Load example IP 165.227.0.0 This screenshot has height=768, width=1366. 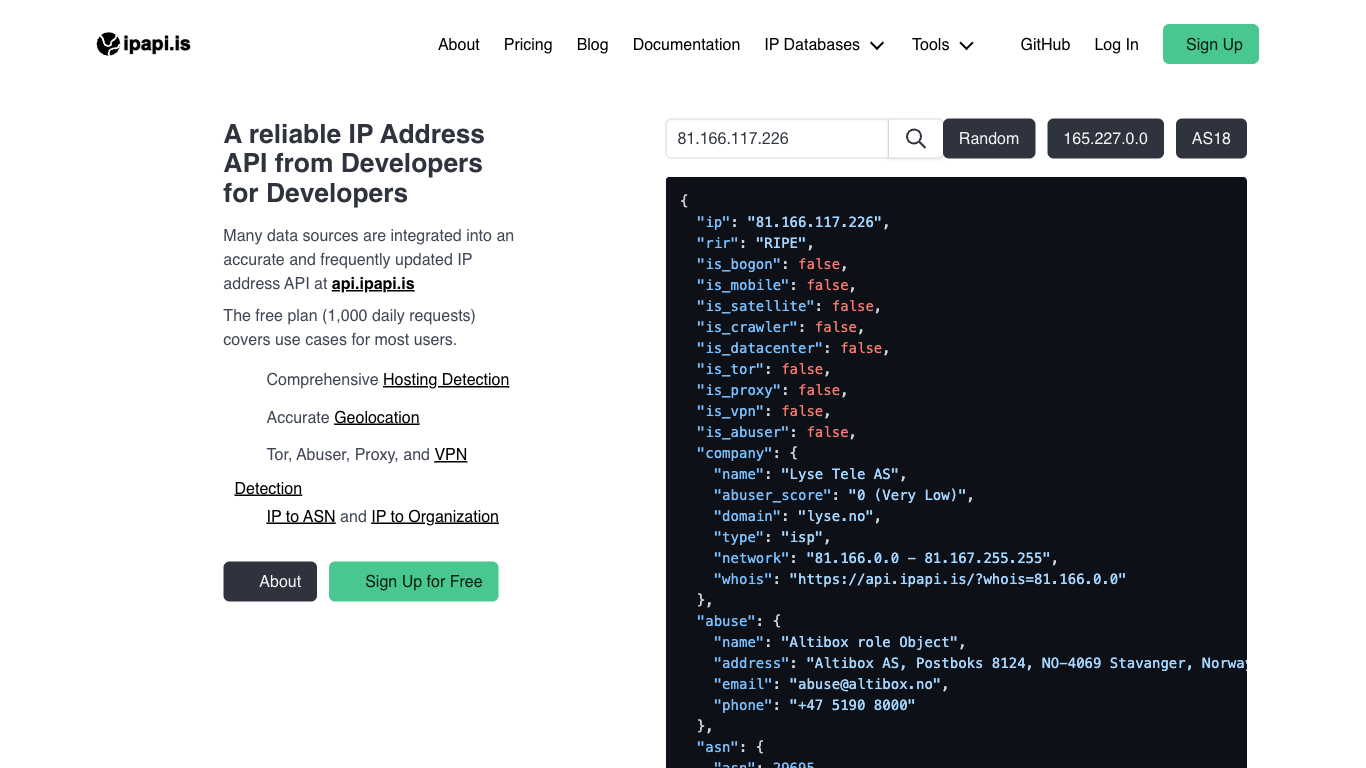[1105, 138]
